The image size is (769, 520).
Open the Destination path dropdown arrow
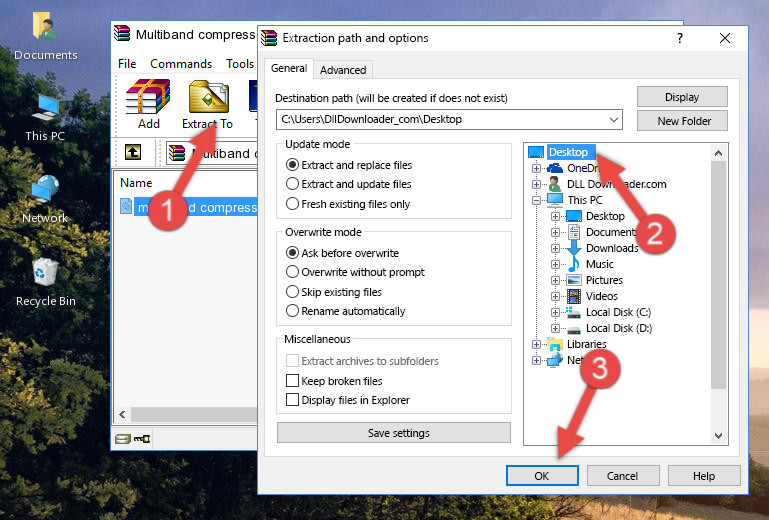coord(614,120)
